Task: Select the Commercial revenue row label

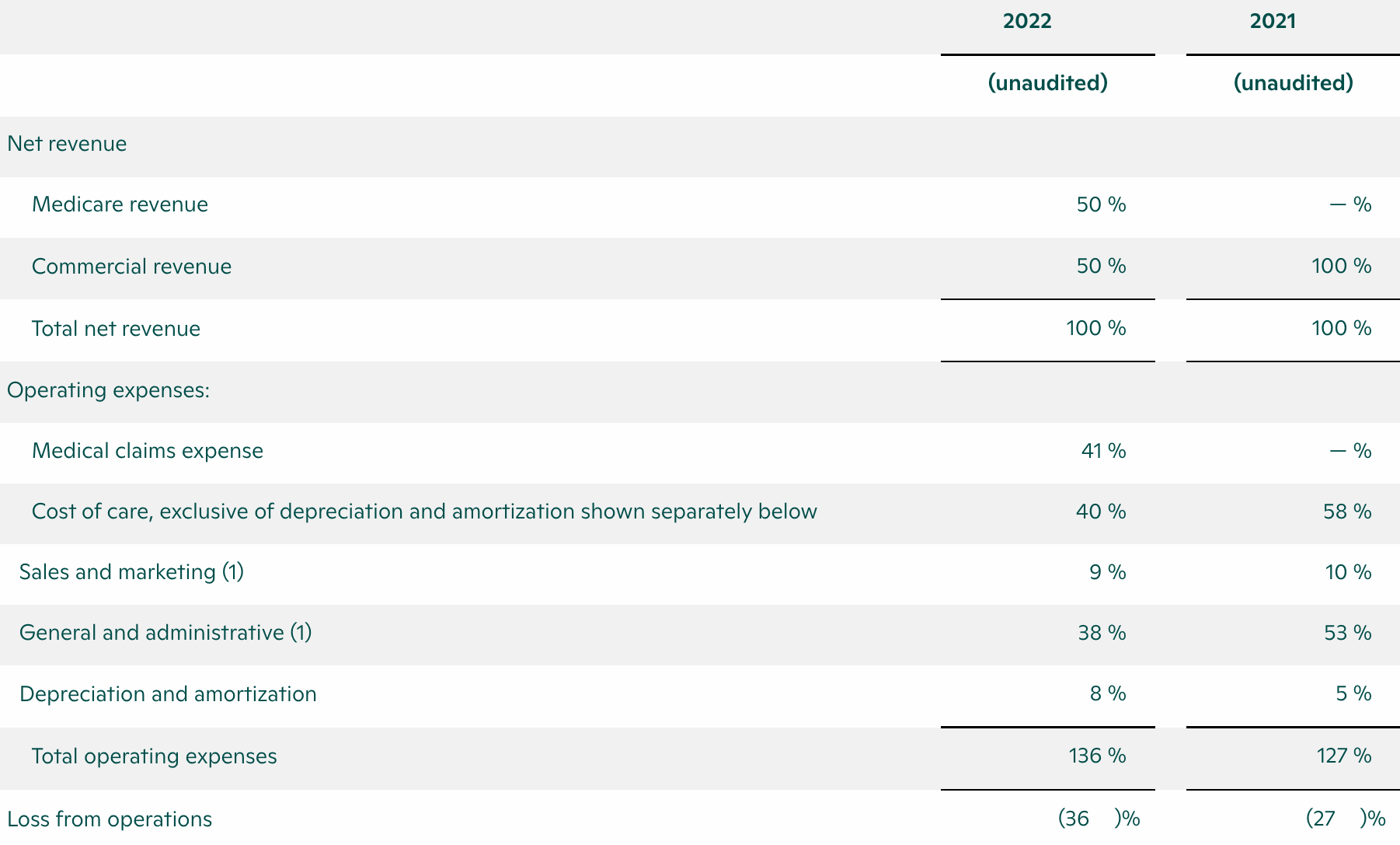Action: pyautogui.click(x=131, y=267)
